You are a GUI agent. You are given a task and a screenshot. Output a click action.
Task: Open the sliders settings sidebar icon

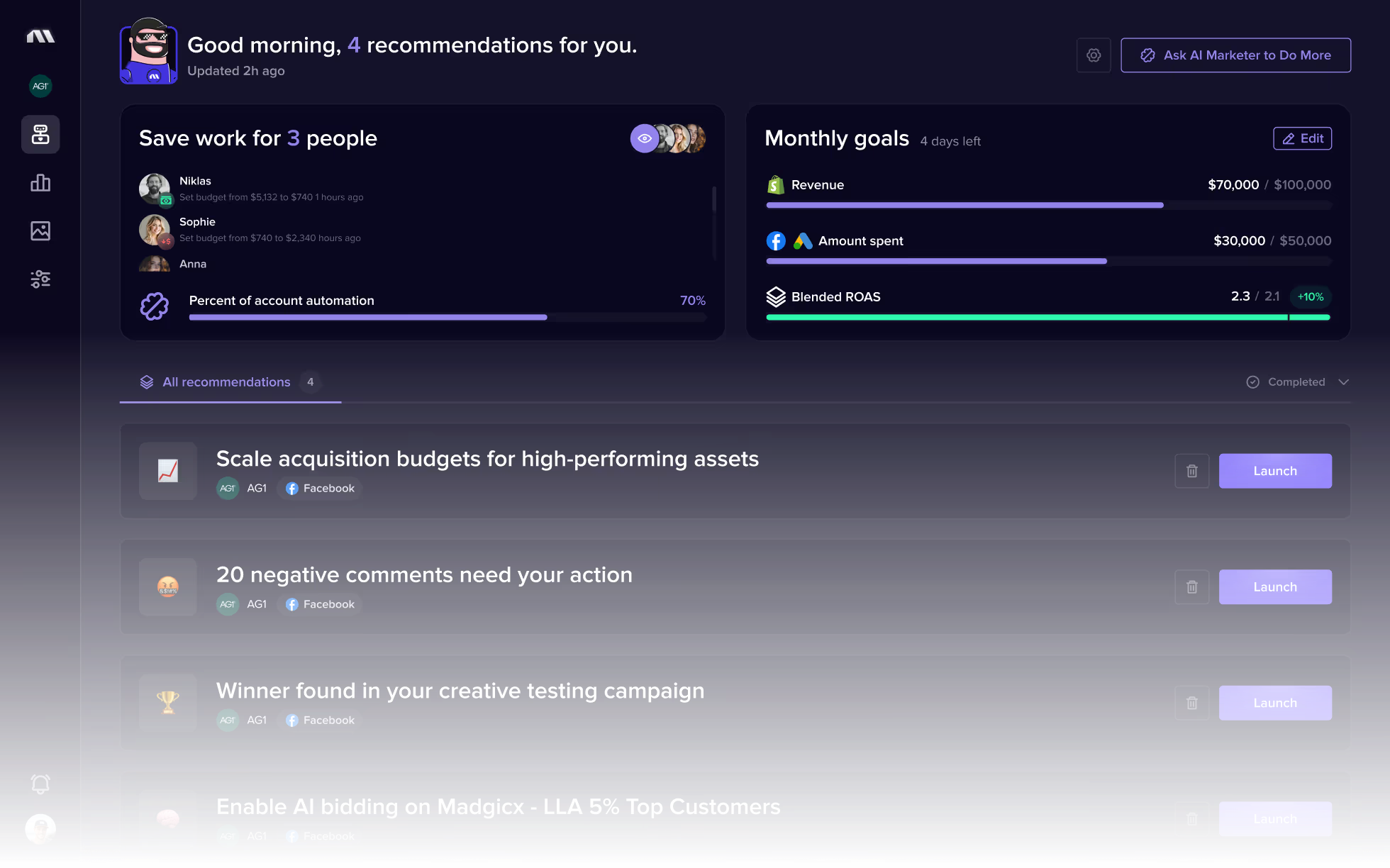pos(40,279)
